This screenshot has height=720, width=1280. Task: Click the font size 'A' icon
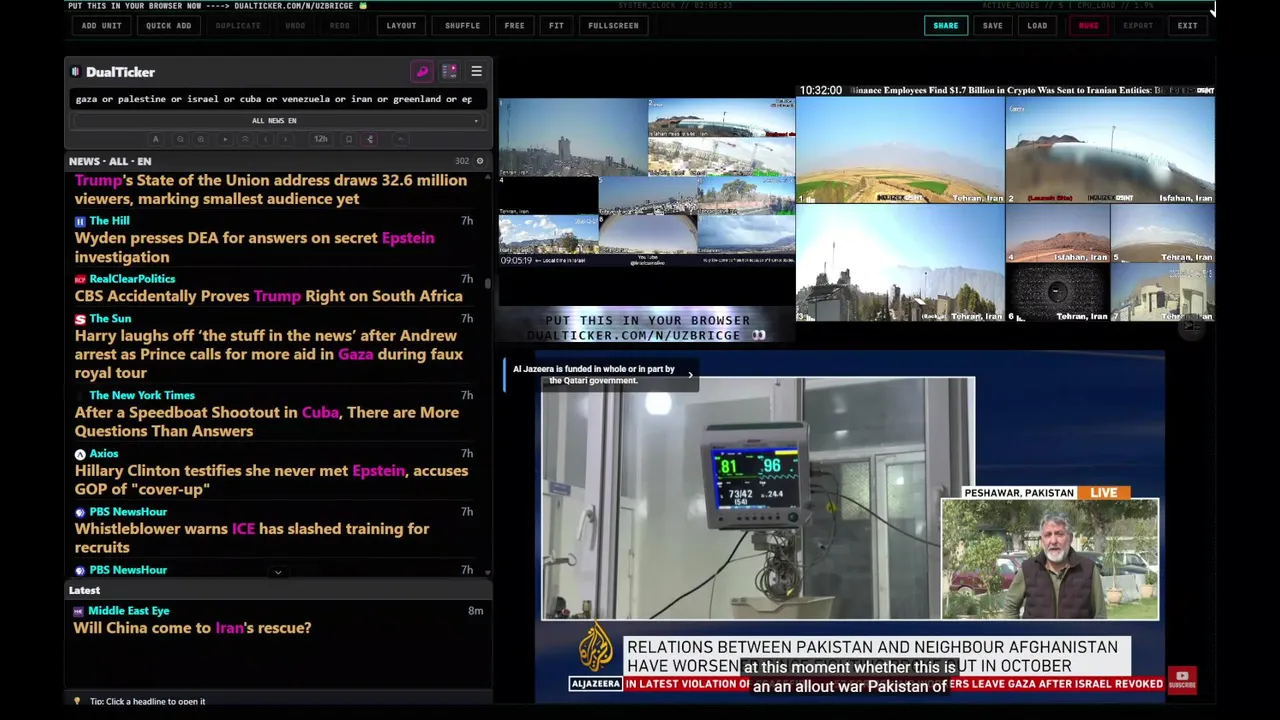pyautogui.click(x=155, y=139)
